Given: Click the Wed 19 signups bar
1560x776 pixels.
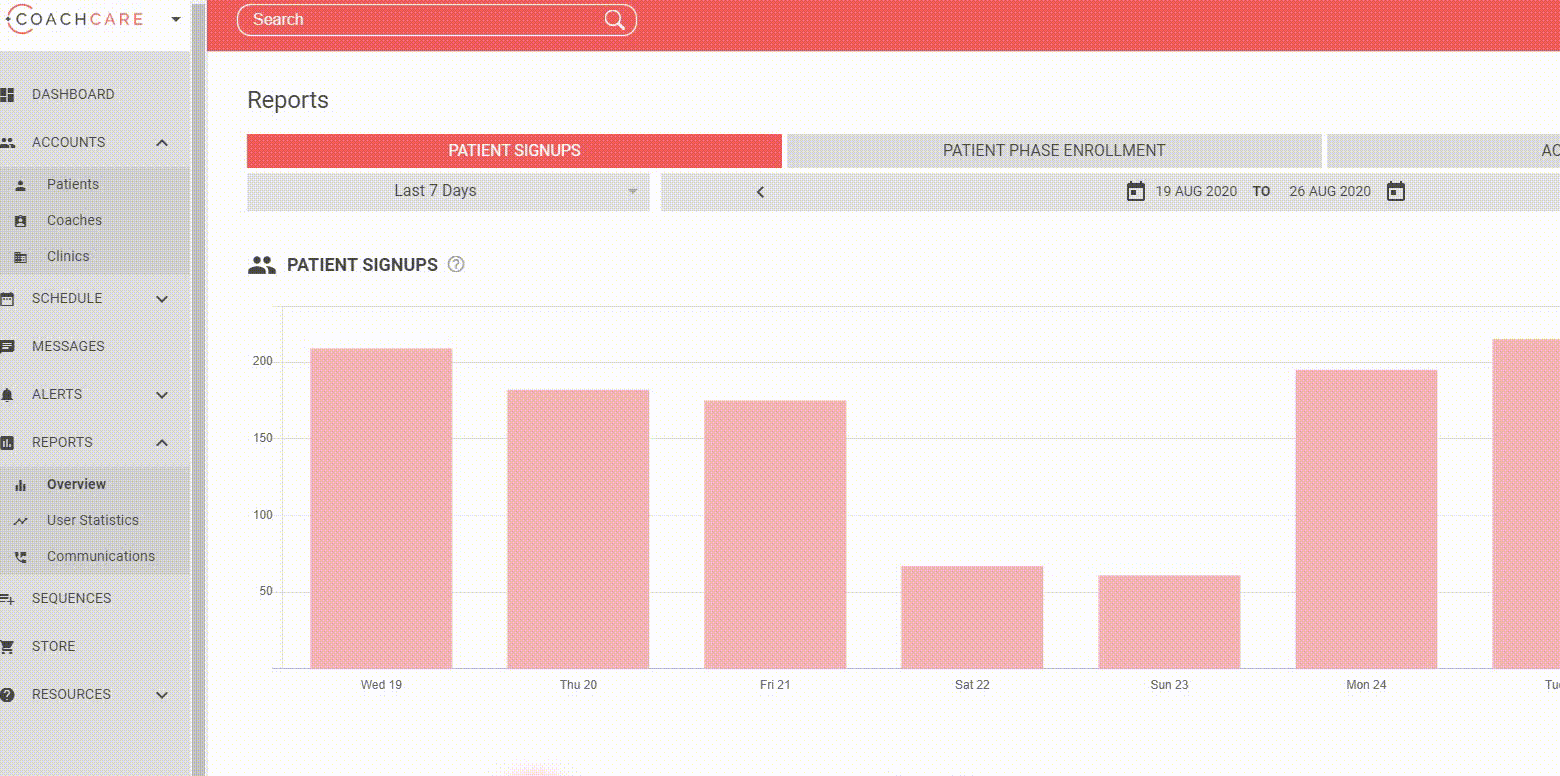Looking at the screenshot, I should (381, 508).
